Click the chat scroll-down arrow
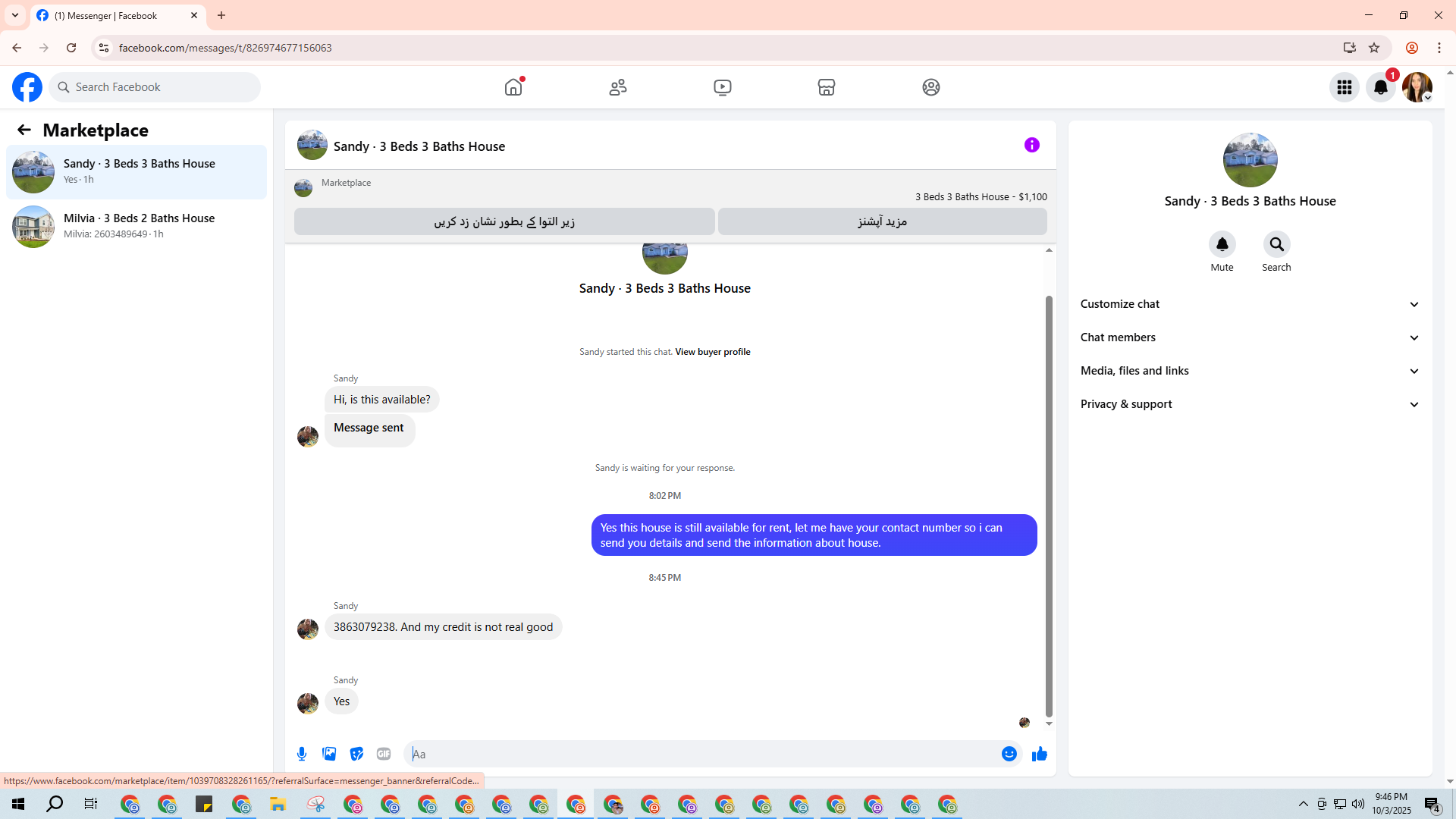 pyautogui.click(x=1049, y=724)
